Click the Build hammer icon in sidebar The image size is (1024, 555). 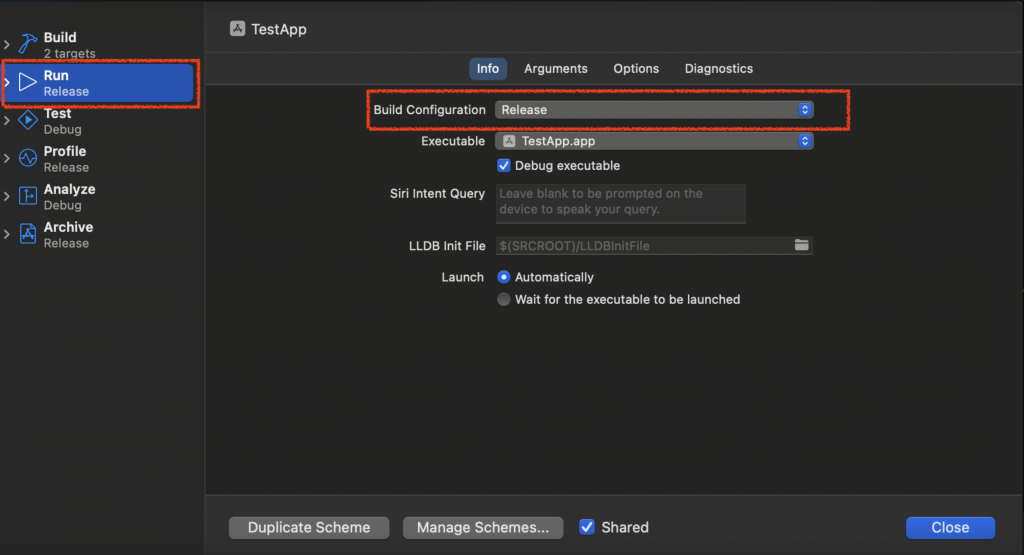27,45
